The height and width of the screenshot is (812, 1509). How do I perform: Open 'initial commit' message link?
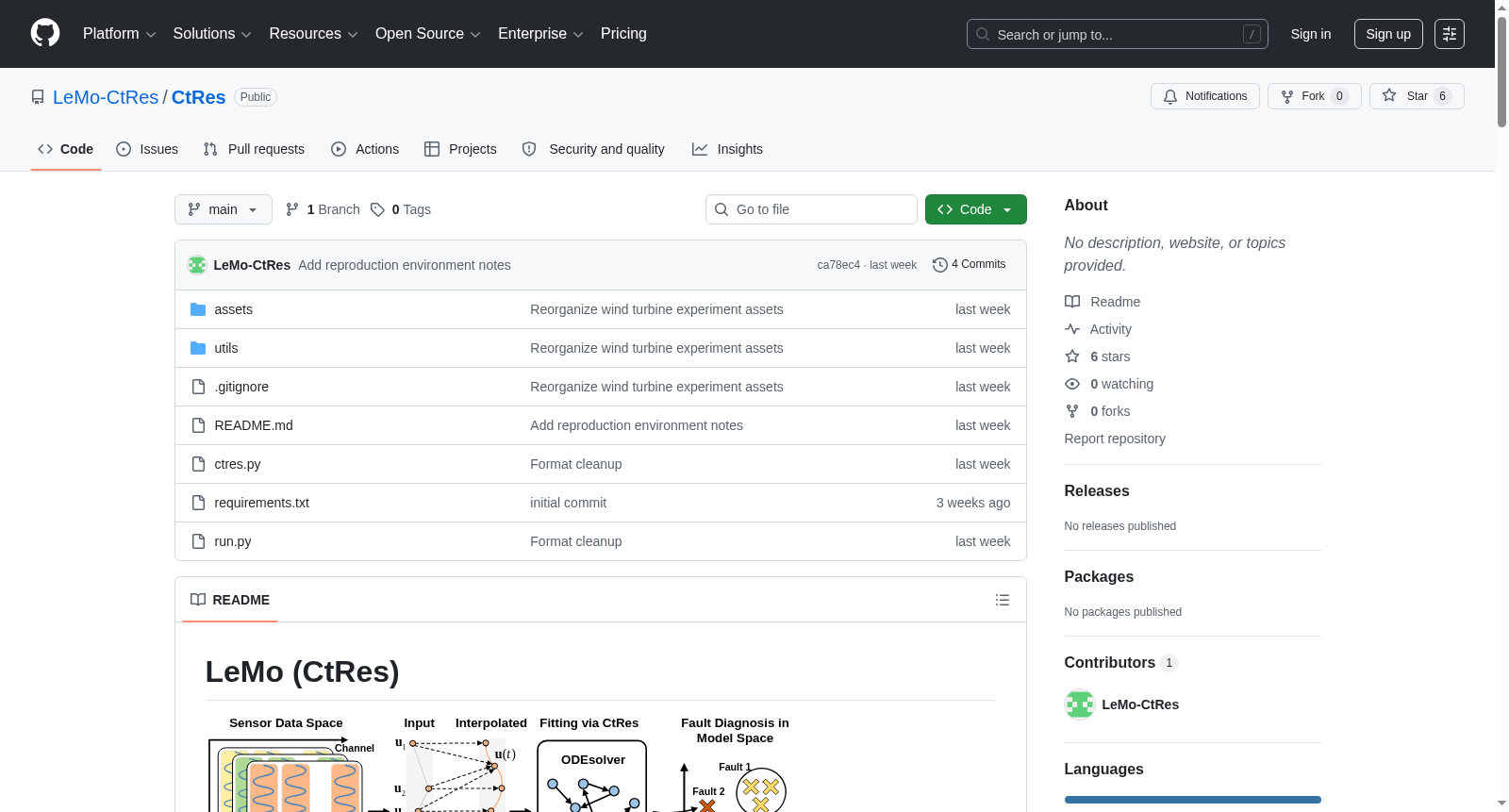pos(568,503)
